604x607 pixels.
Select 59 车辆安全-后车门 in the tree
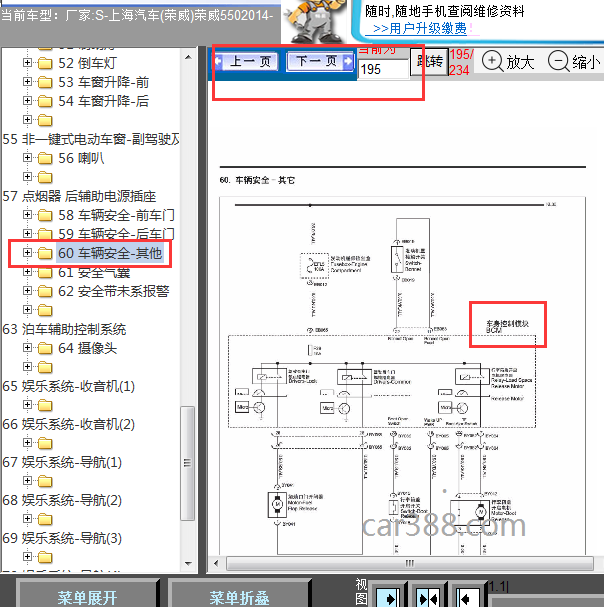coord(116,234)
